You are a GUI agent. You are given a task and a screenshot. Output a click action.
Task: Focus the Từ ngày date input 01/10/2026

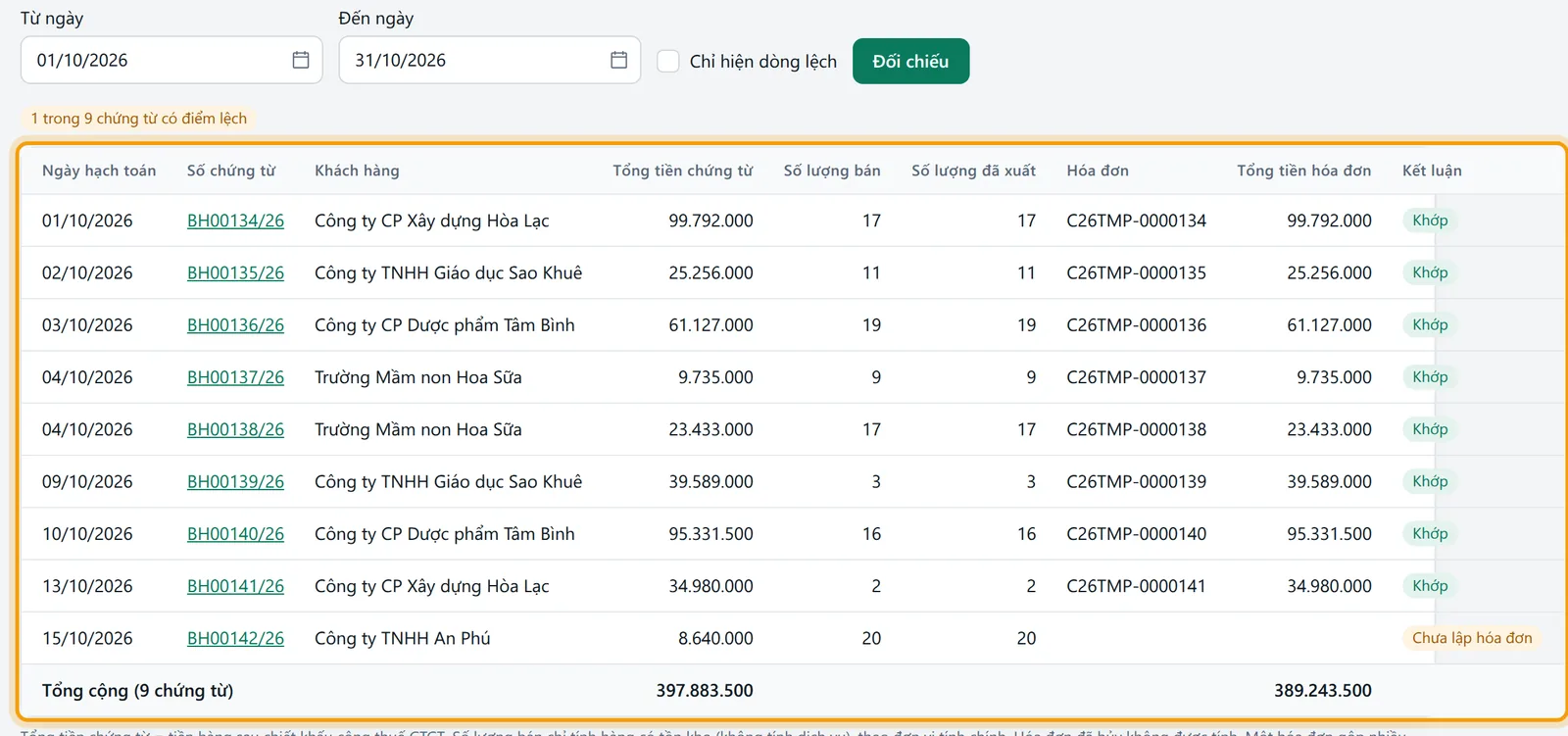[x=171, y=60]
